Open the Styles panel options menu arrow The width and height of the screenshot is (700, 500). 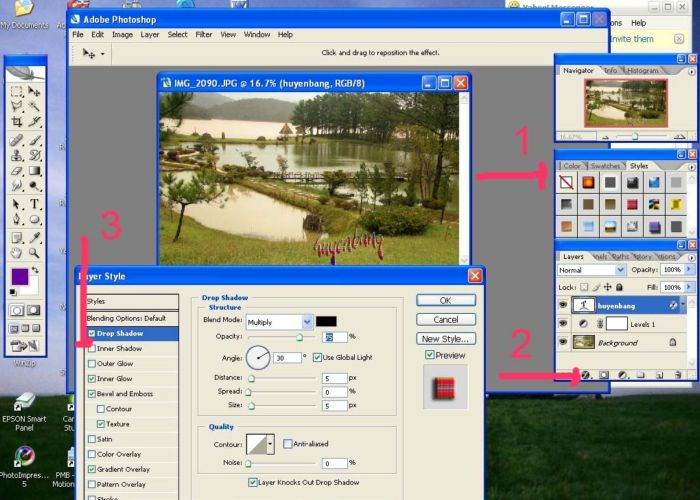tap(692, 167)
